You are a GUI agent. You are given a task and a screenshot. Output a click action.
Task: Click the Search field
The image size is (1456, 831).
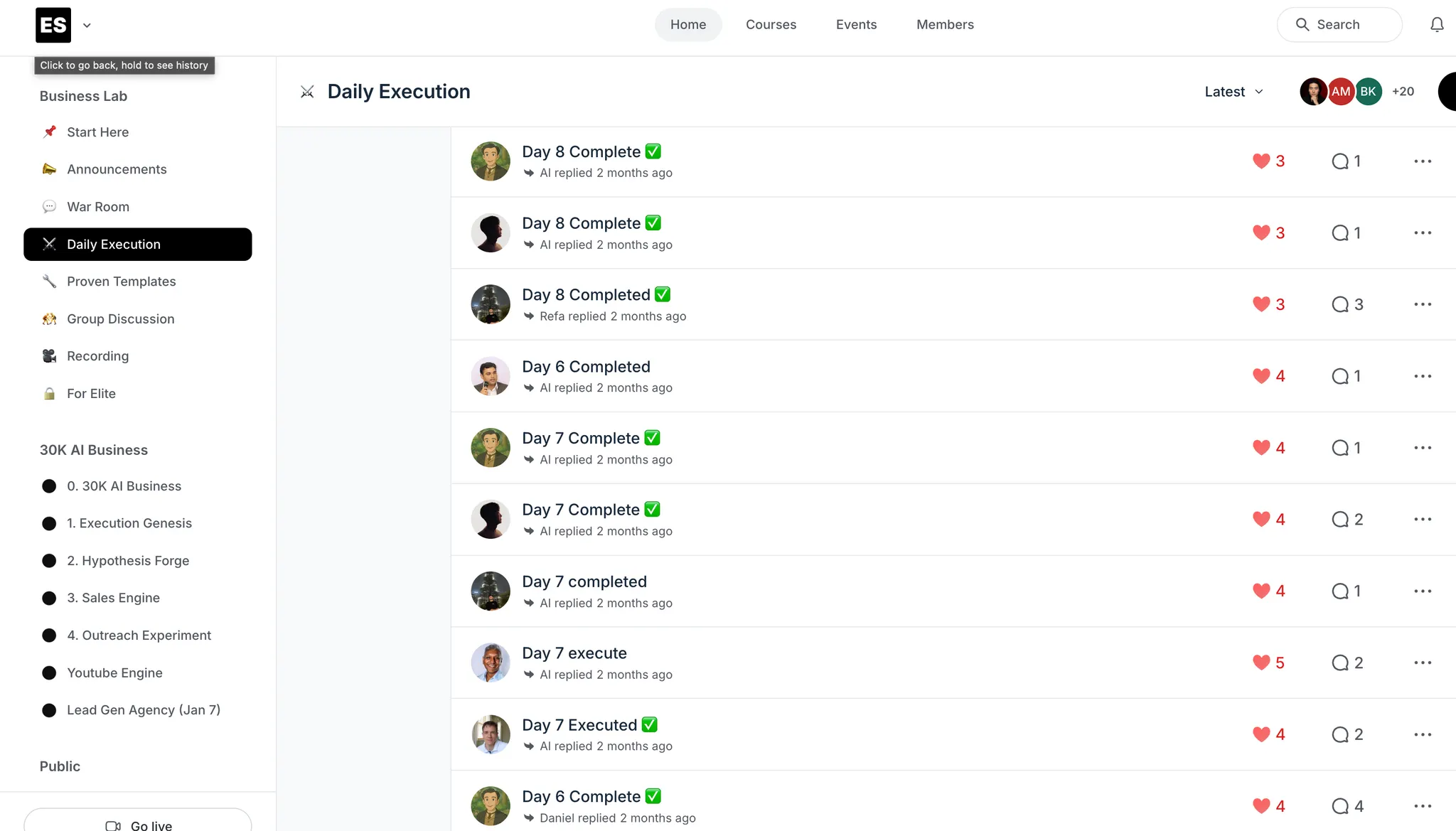[x=1339, y=25]
